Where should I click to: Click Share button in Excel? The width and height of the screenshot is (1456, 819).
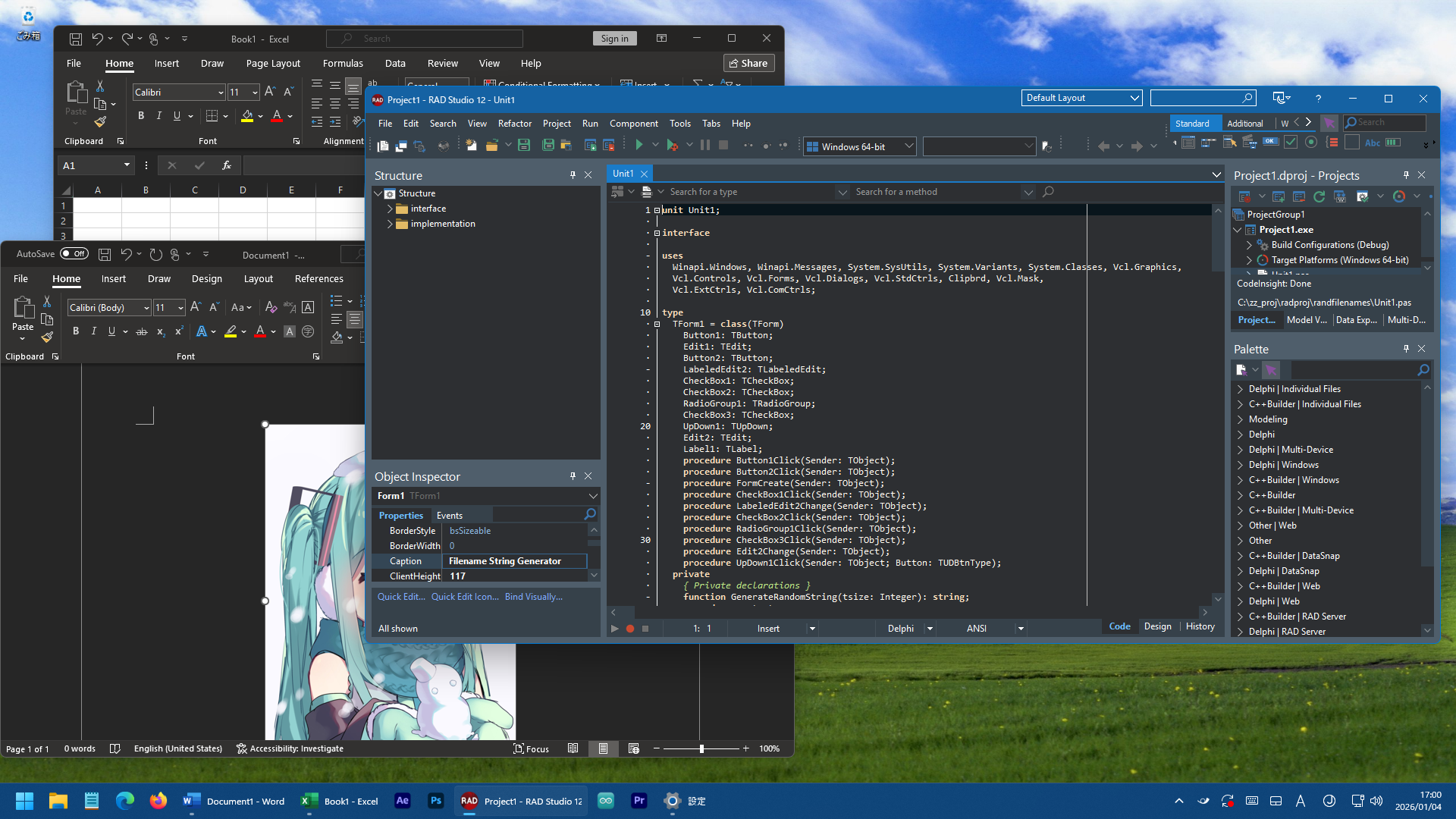tap(748, 63)
